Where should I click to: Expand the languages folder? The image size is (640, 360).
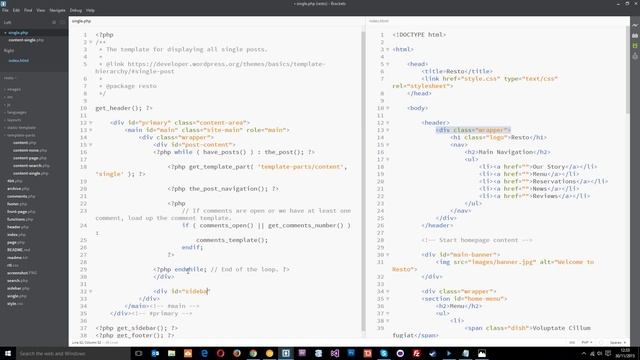[x=17, y=112]
